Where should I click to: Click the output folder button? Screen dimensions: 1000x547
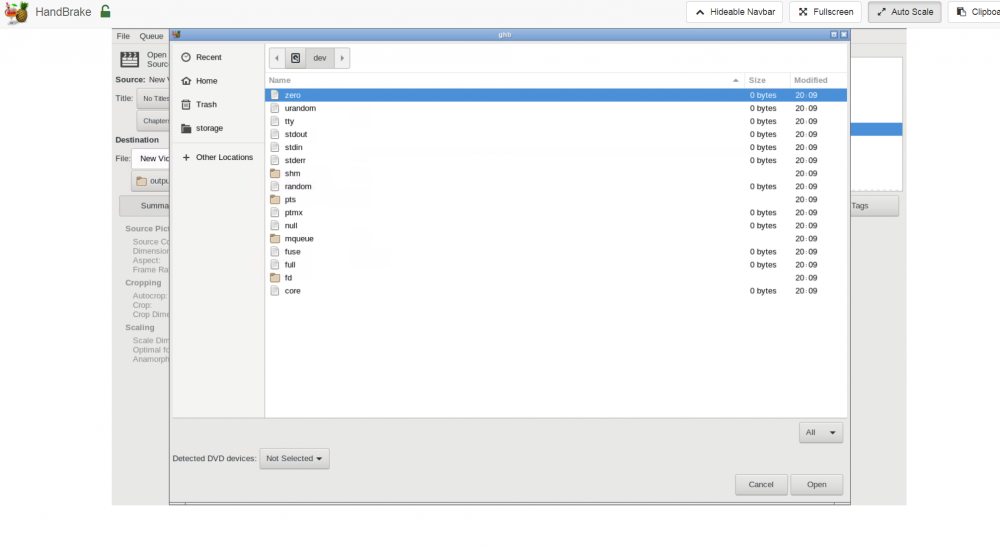(151, 181)
